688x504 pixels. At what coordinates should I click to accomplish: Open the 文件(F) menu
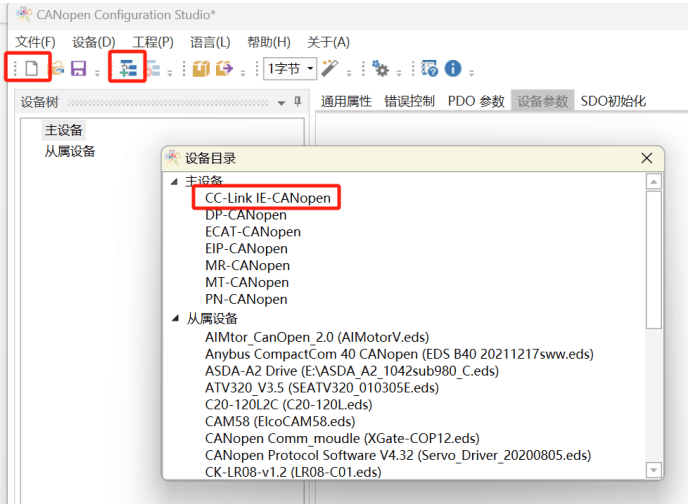(36, 42)
